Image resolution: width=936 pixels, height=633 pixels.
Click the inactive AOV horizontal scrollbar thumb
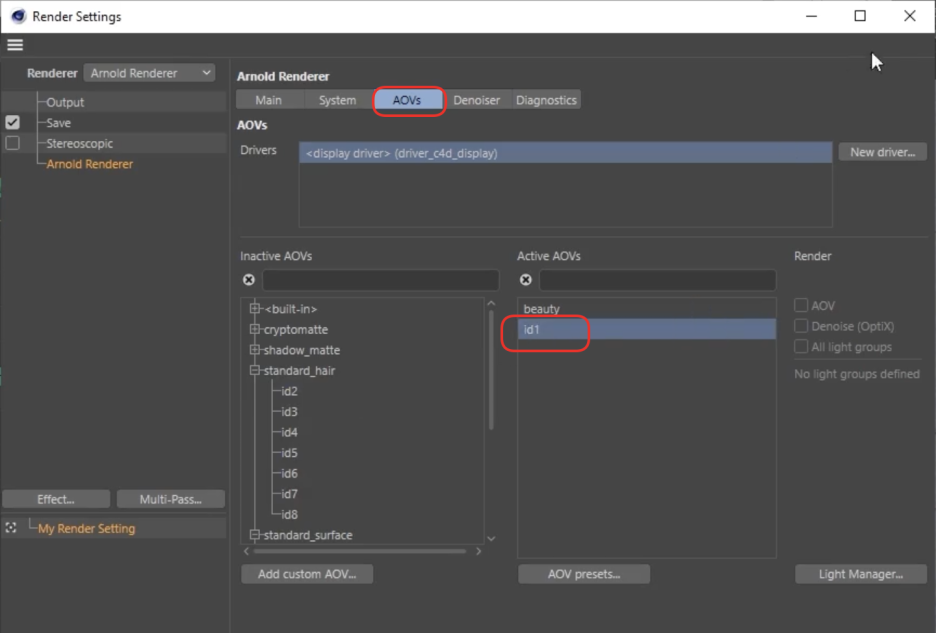pyautogui.click(x=360, y=551)
